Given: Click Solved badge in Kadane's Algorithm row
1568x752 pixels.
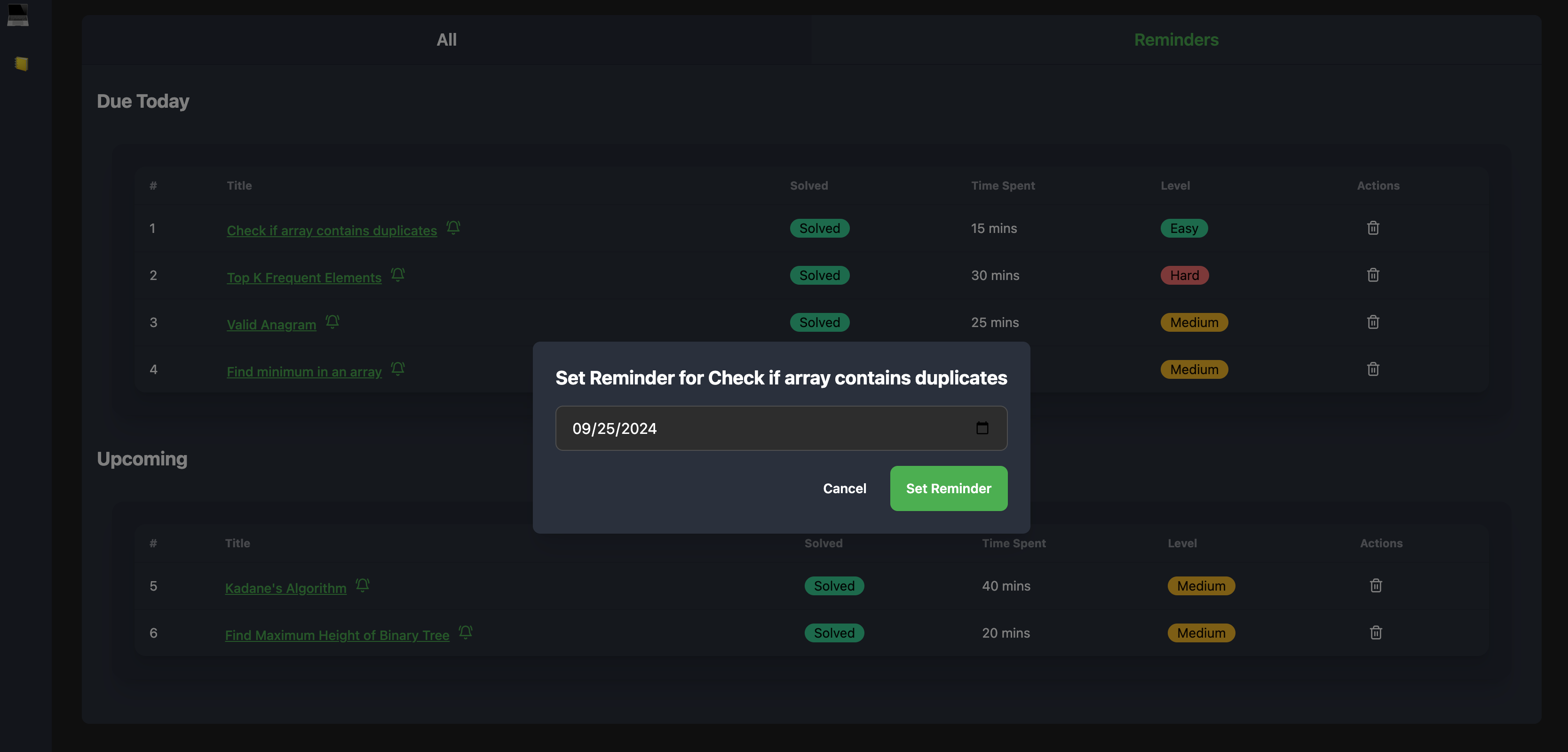Looking at the screenshot, I should 834,586.
